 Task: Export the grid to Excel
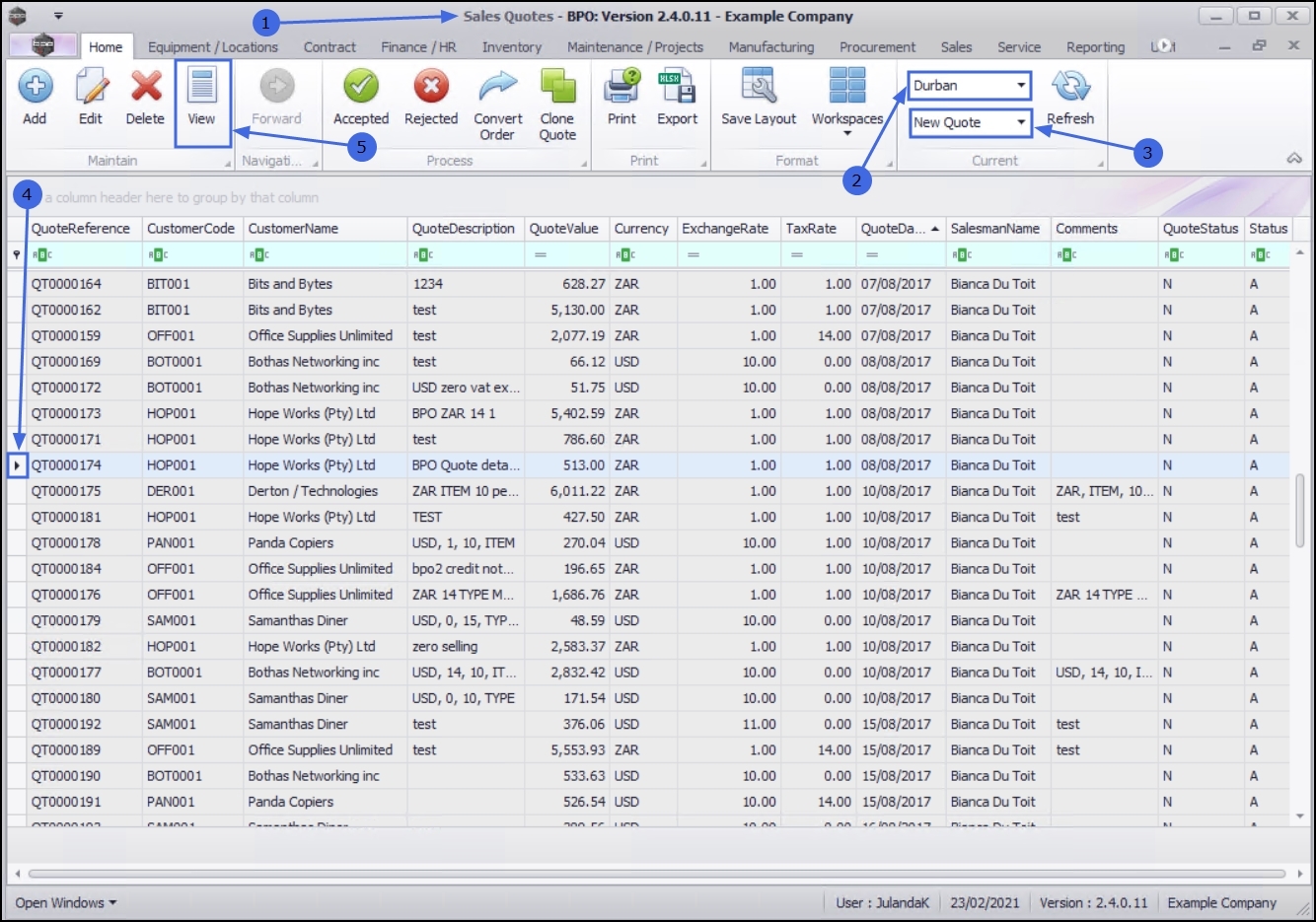(x=677, y=98)
